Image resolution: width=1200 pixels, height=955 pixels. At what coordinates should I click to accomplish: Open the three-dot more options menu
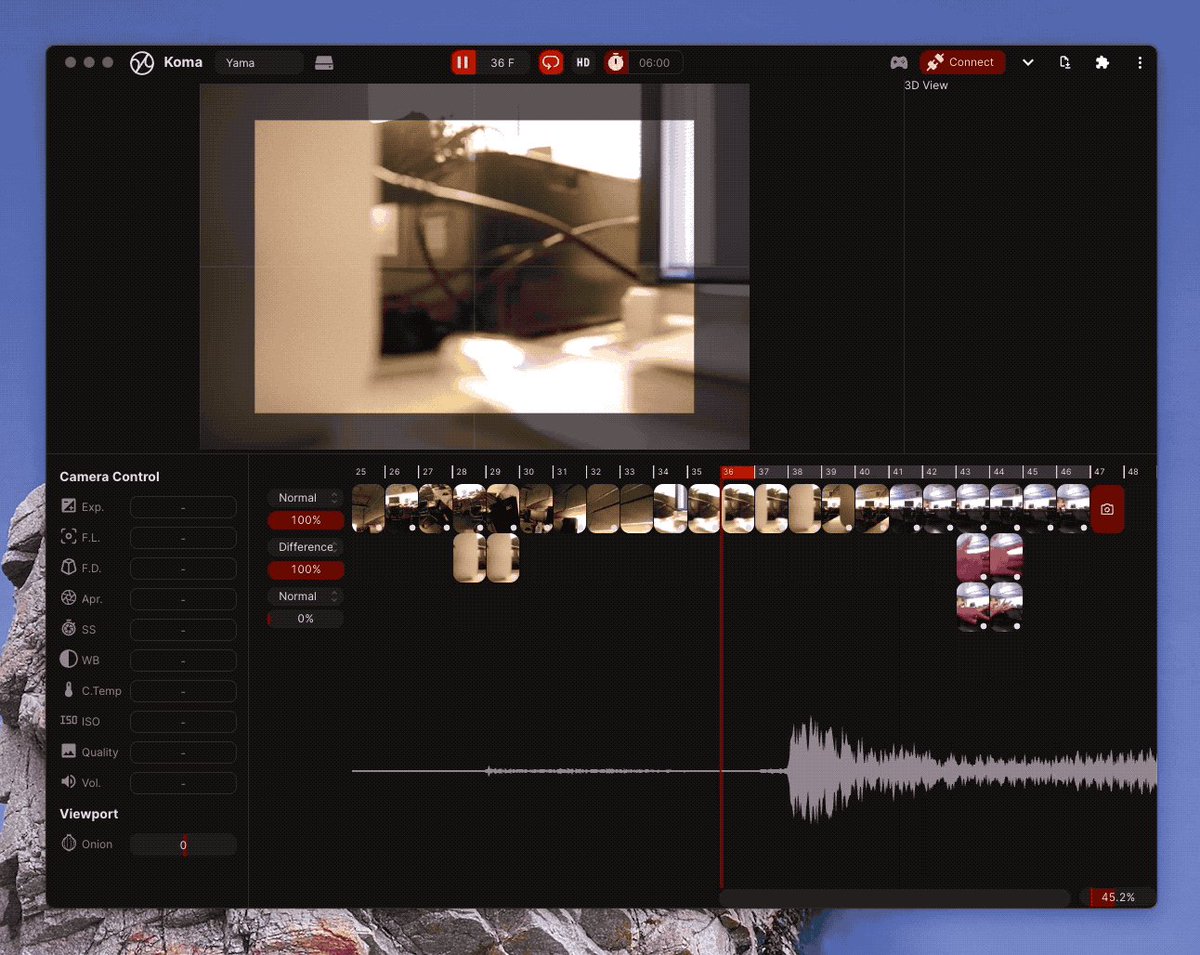pos(1140,63)
